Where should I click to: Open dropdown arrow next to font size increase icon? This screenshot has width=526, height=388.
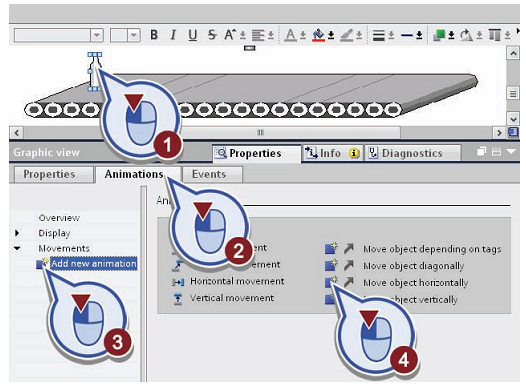pos(243,35)
